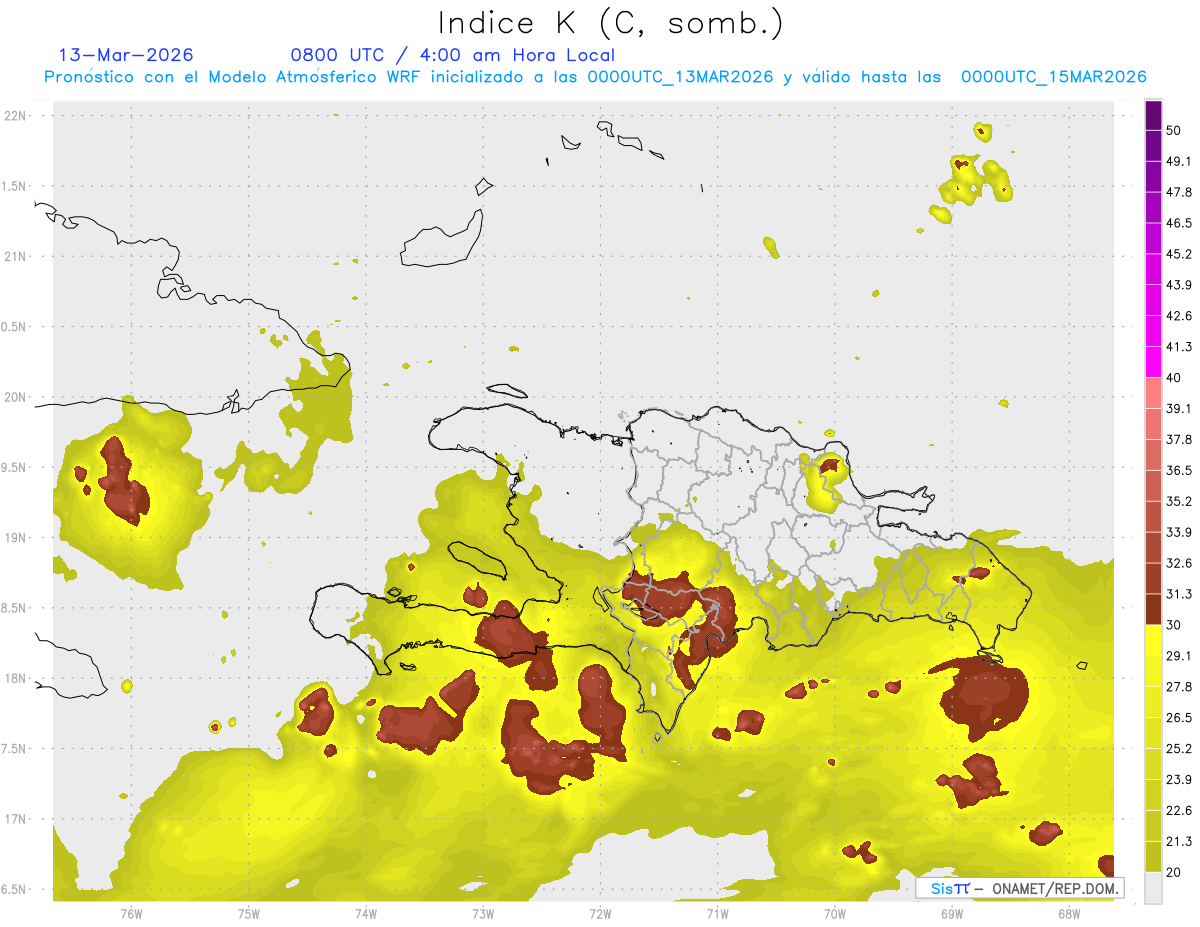The image size is (1200, 927).
Task: Click the latitude axis label "9.5N"
Action: tap(14, 467)
